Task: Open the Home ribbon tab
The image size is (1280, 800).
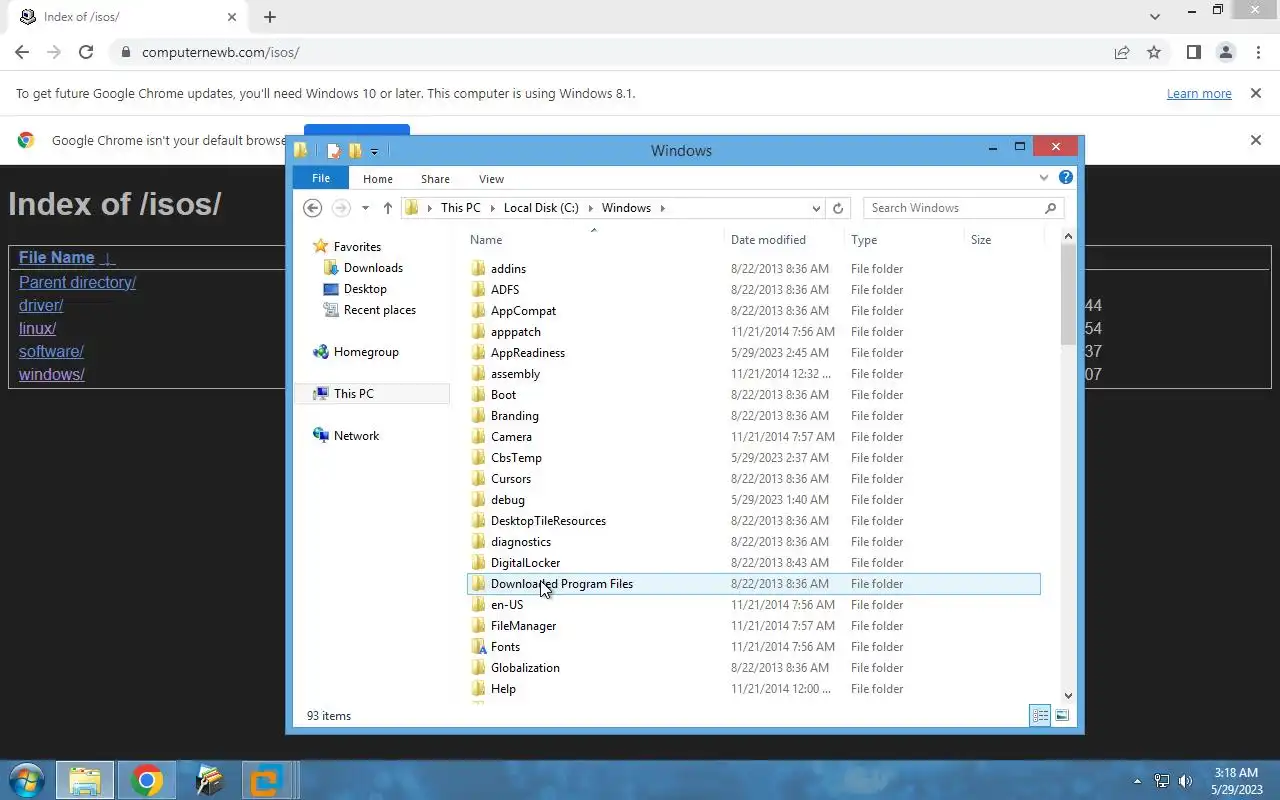Action: [378, 179]
